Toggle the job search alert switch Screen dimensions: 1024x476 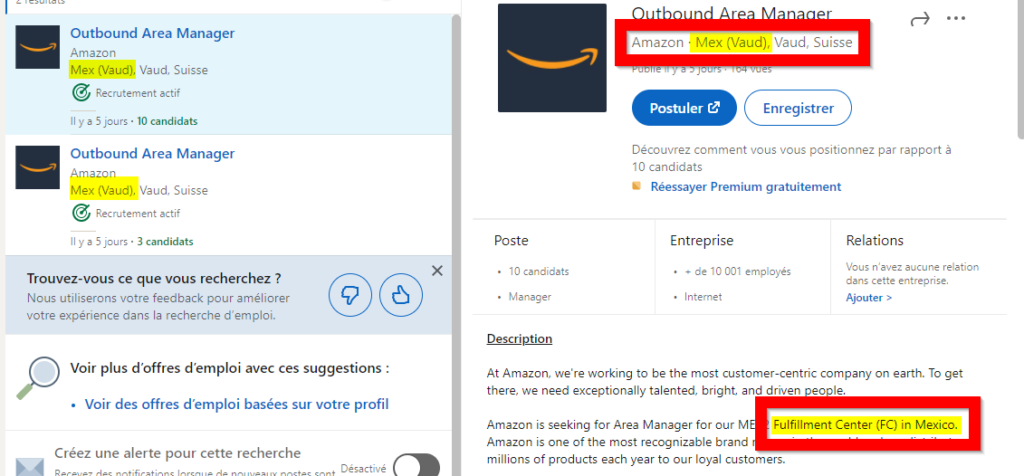coord(417,465)
